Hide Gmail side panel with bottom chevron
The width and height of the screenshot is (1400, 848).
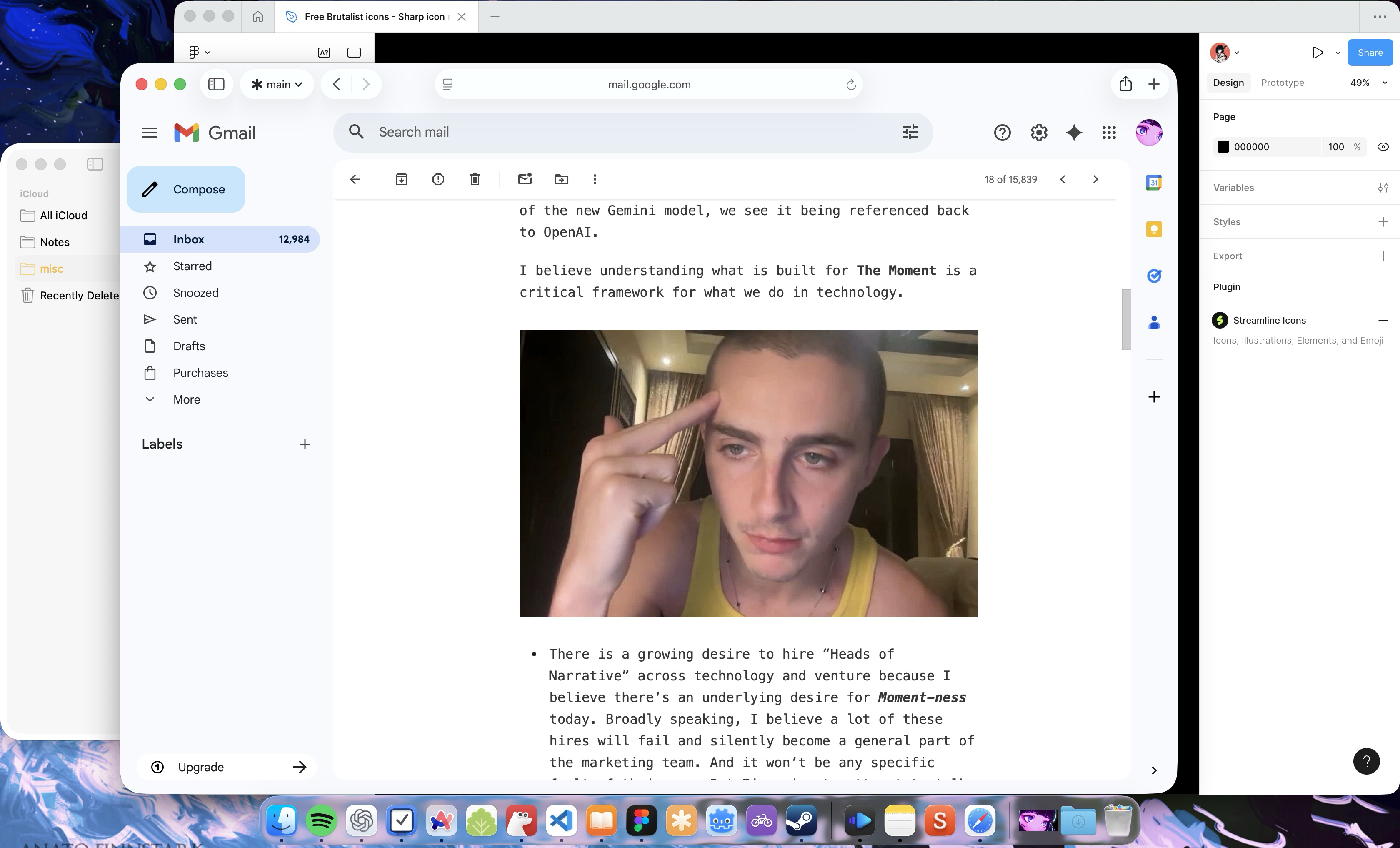tap(1154, 770)
